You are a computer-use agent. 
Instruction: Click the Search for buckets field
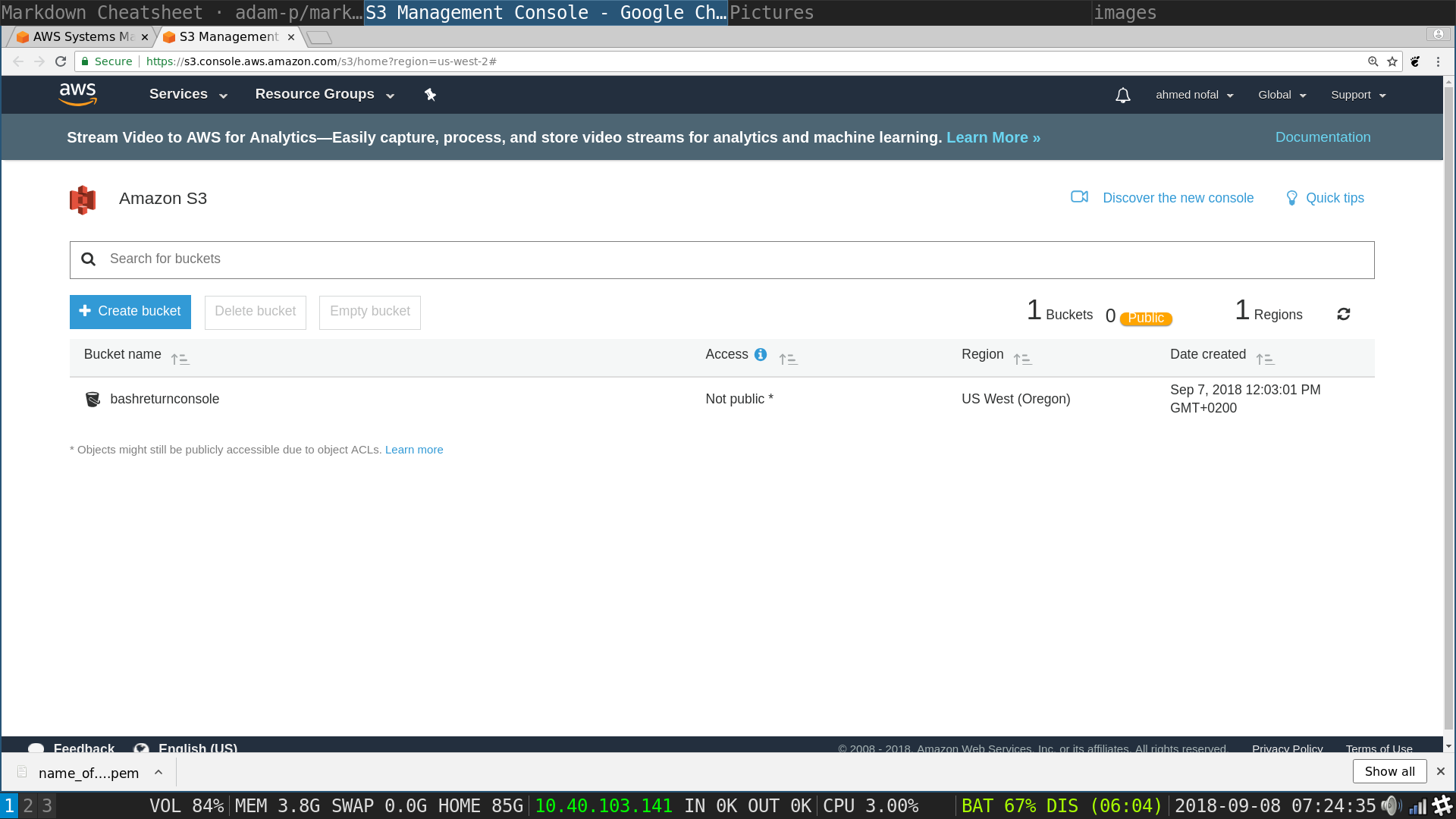pyautogui.click(x=720, y=259)
